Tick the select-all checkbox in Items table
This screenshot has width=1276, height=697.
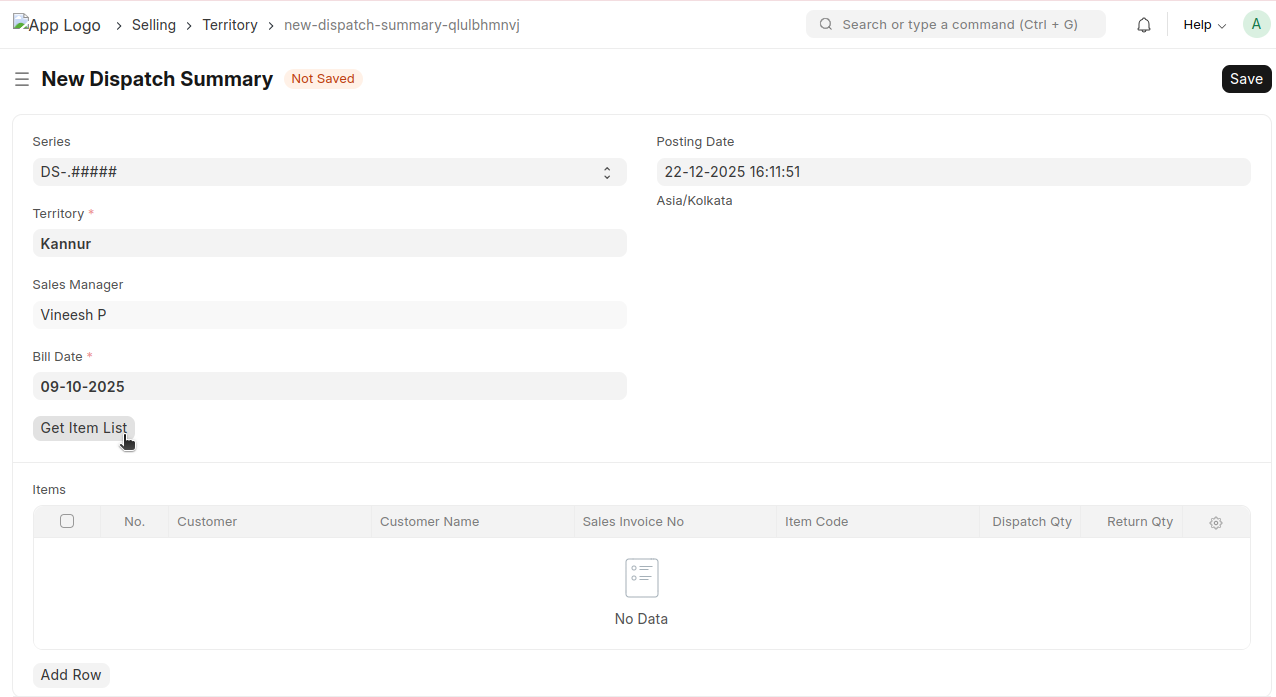point(67,521)
